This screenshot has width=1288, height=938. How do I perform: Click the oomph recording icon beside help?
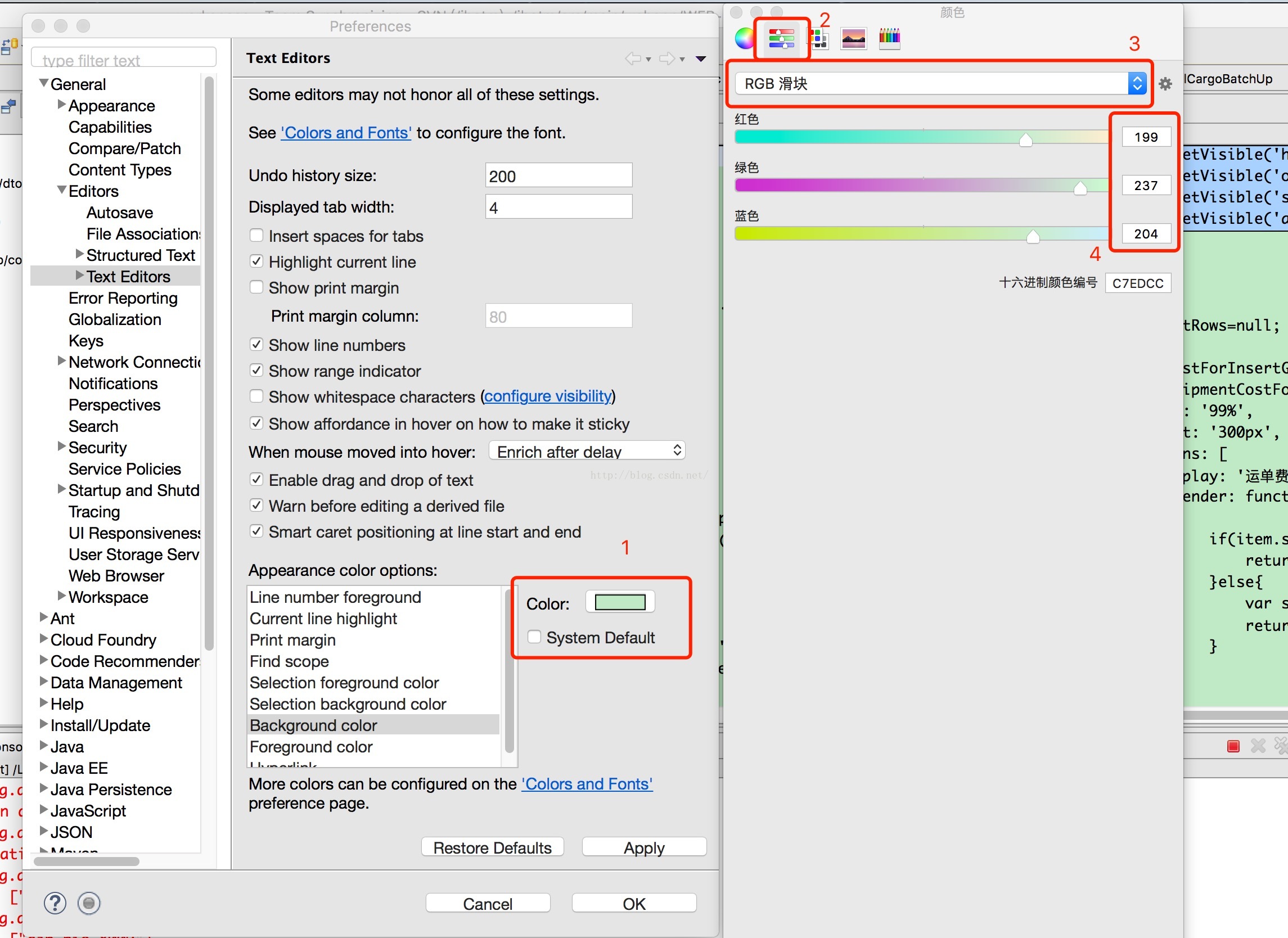[89, 903]
